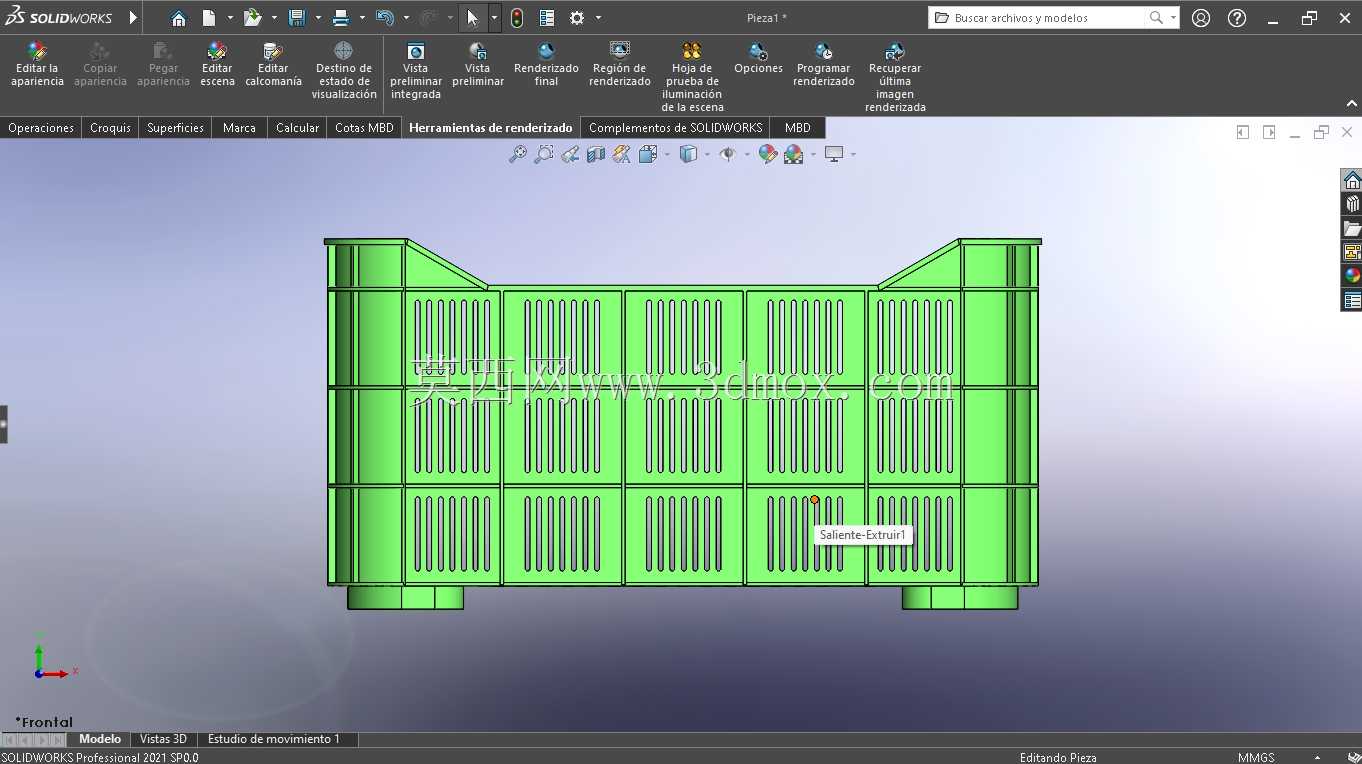Open Design Library in task pane

tap(1352, 204)
